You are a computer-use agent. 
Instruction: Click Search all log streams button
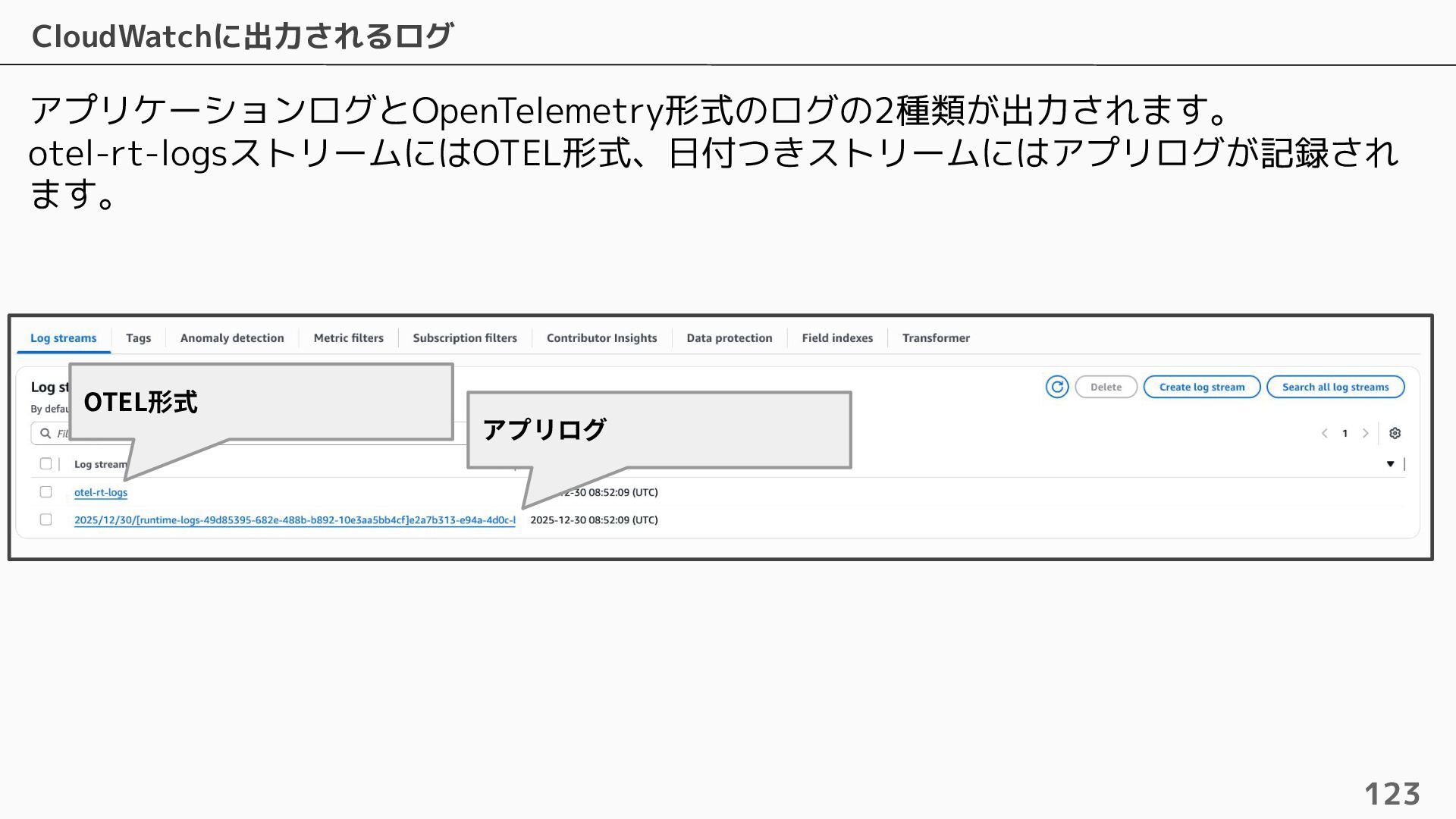pyautogui.click(x=1335, y=387)
